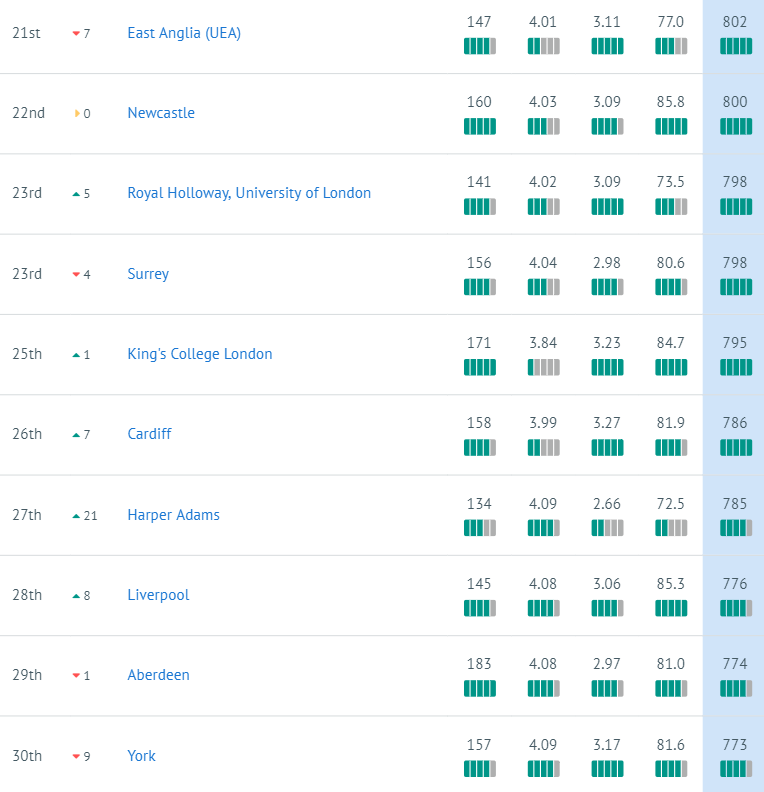Click Royal Holloway's value 4.02
764x792 pixels.
click(x=543, y=181)
